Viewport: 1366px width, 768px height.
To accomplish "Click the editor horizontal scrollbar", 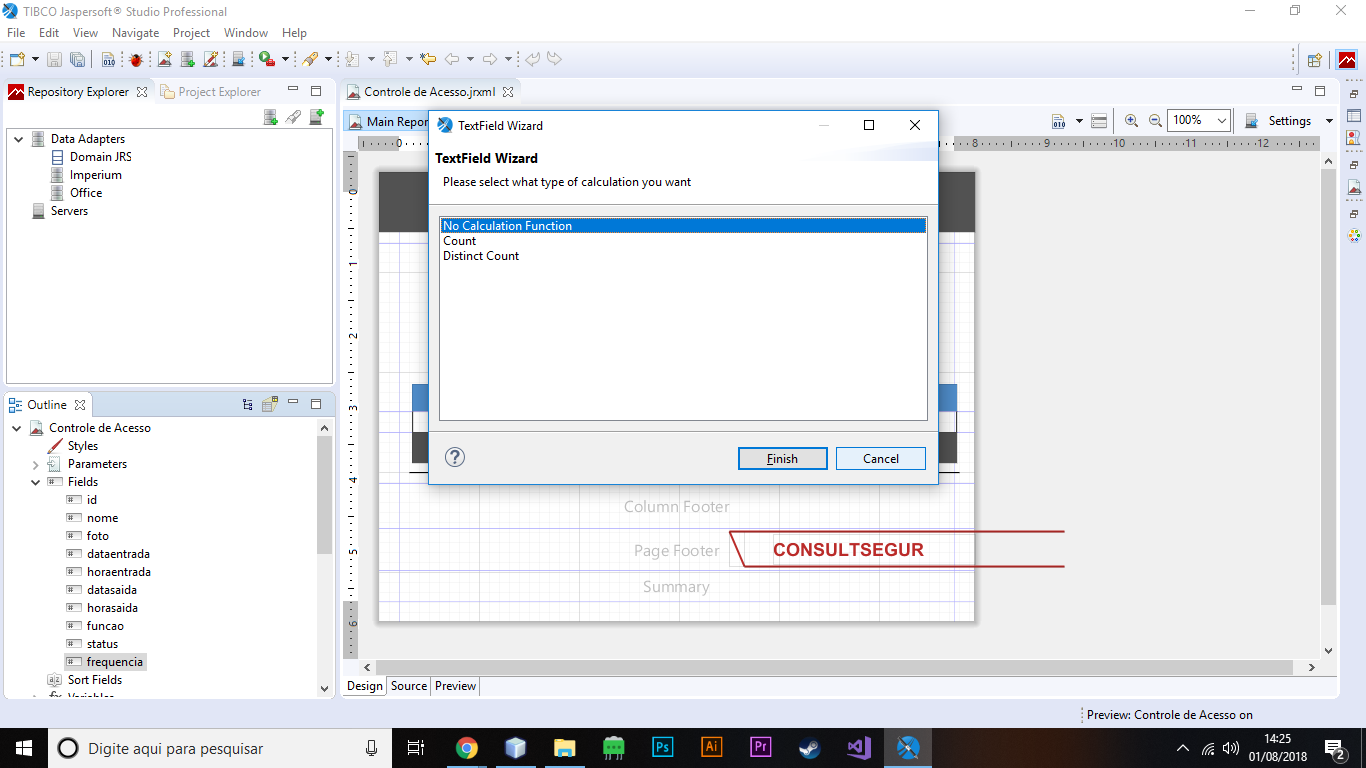I will tap(835, 667).
